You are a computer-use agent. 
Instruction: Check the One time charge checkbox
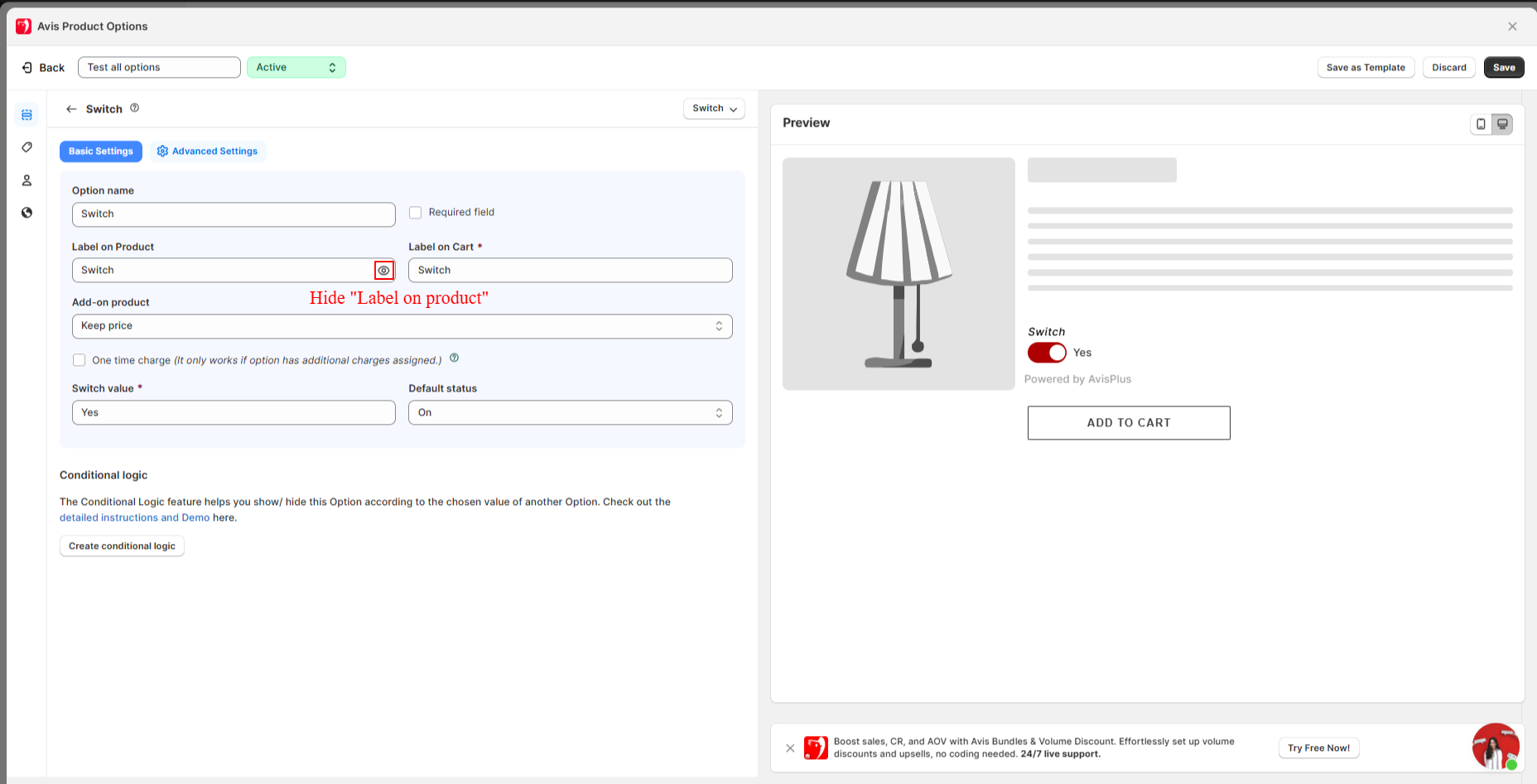point(79,360)
